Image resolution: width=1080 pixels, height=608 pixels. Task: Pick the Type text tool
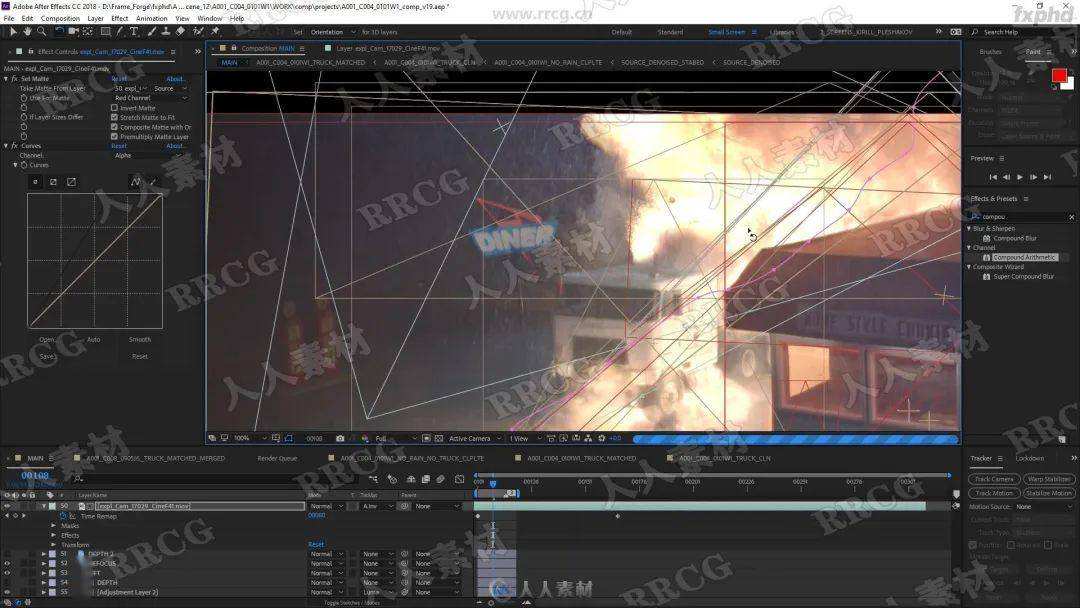point(134,32)
